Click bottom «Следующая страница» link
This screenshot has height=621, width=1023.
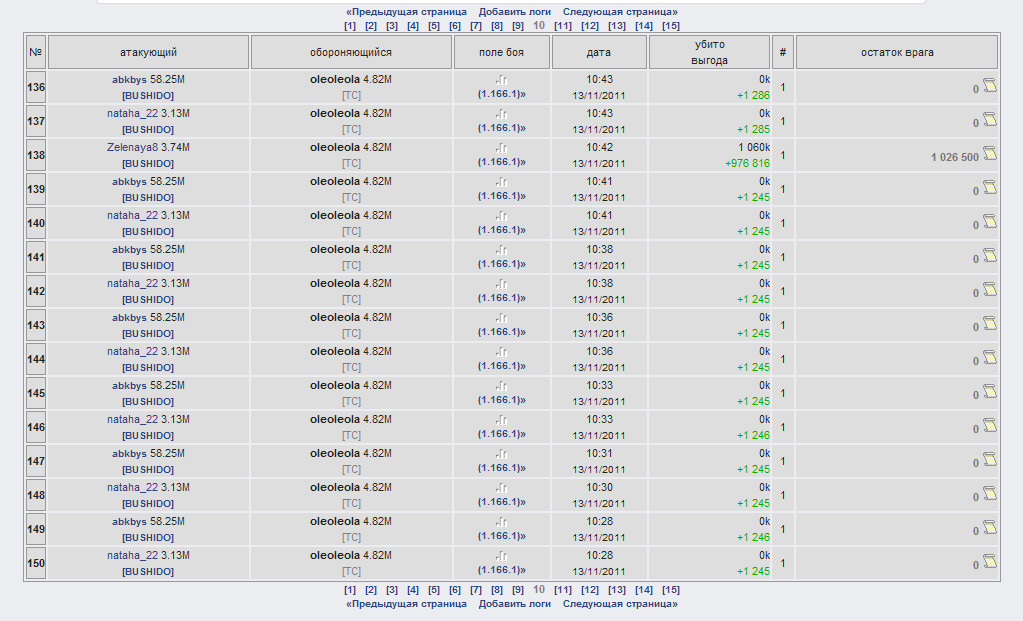[x=620, y=604]
